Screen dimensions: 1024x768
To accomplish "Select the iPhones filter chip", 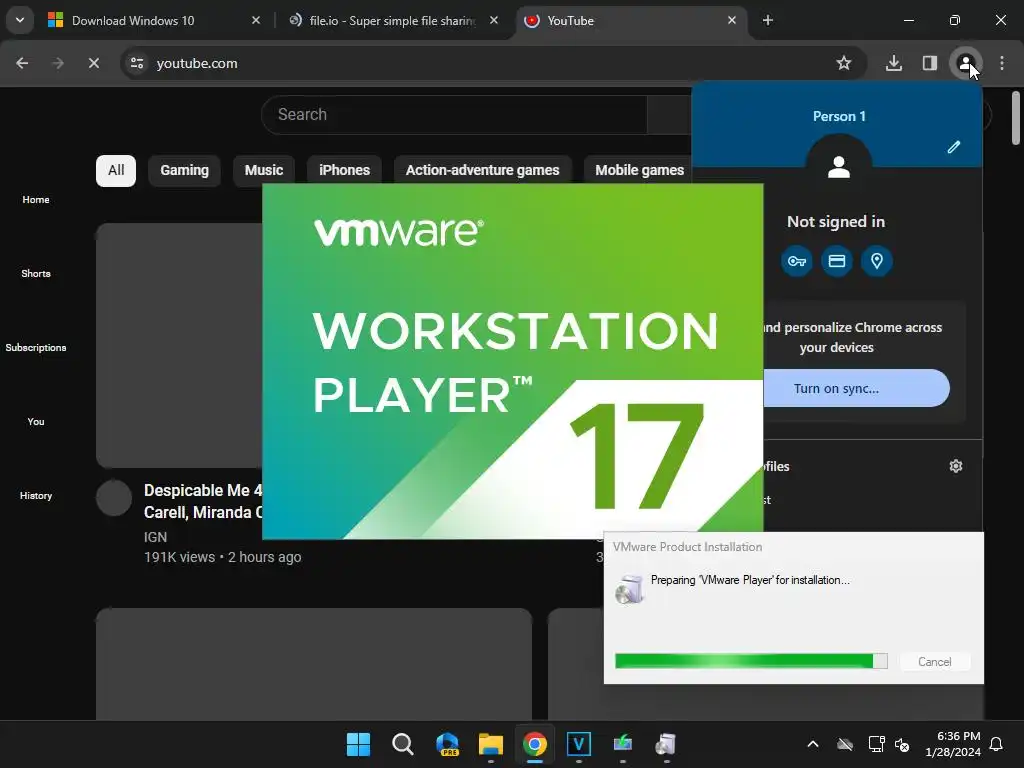I will [345, 170].
